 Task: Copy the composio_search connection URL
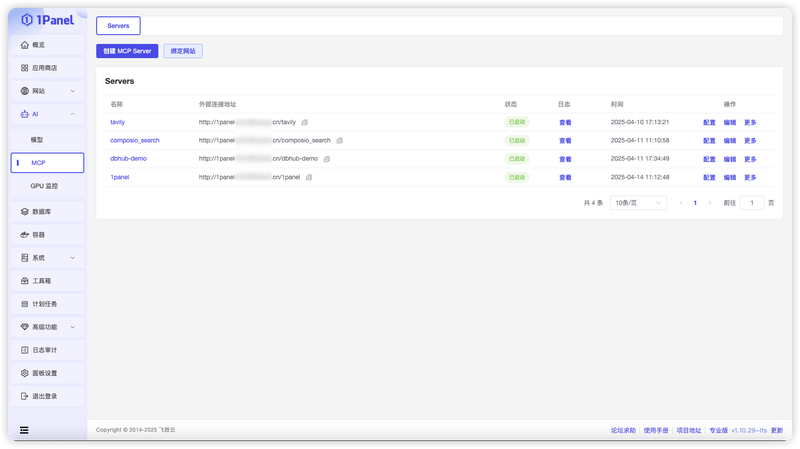tap(339, 141)
